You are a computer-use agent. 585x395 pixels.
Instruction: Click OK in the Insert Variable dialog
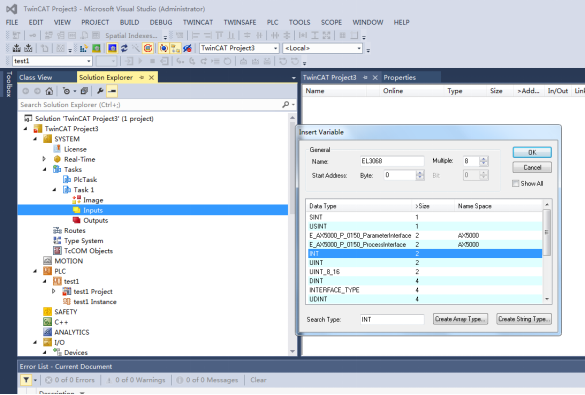[532, 152]
